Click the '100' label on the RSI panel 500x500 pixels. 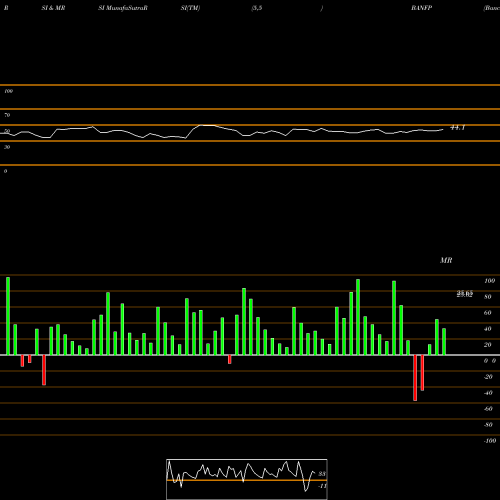(x=8, y=91)
